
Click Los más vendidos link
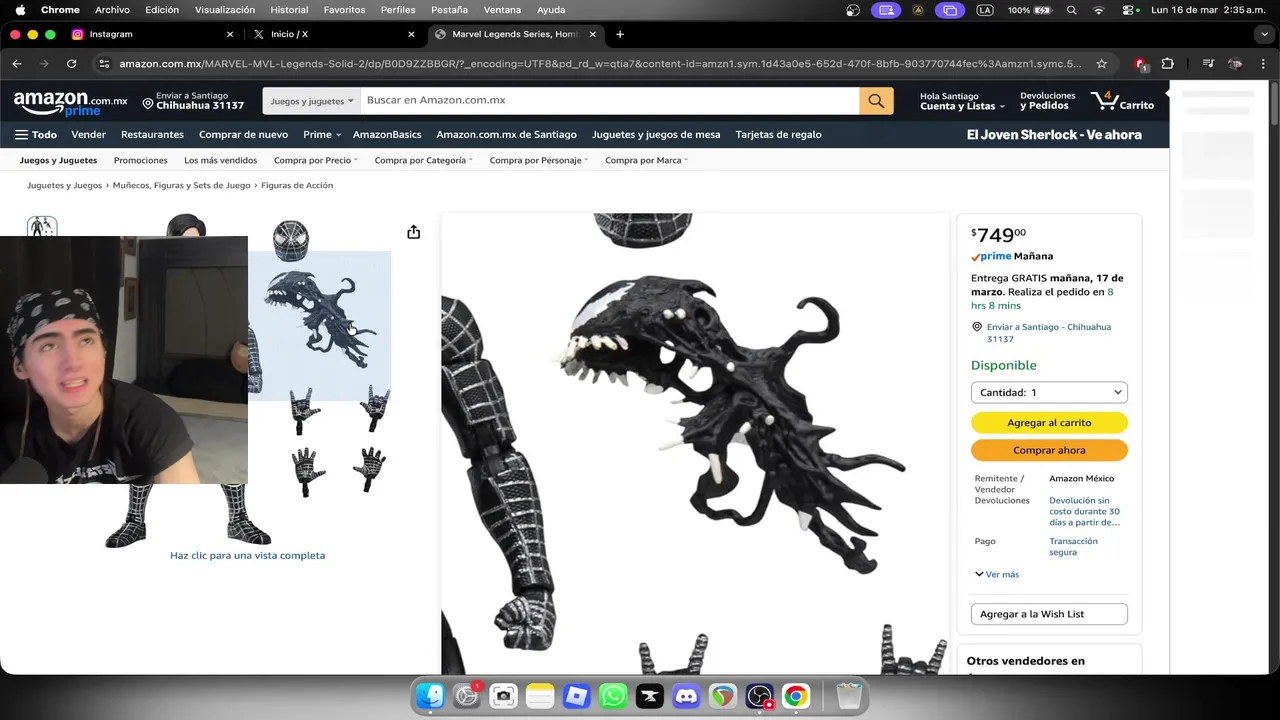[220, 160]
